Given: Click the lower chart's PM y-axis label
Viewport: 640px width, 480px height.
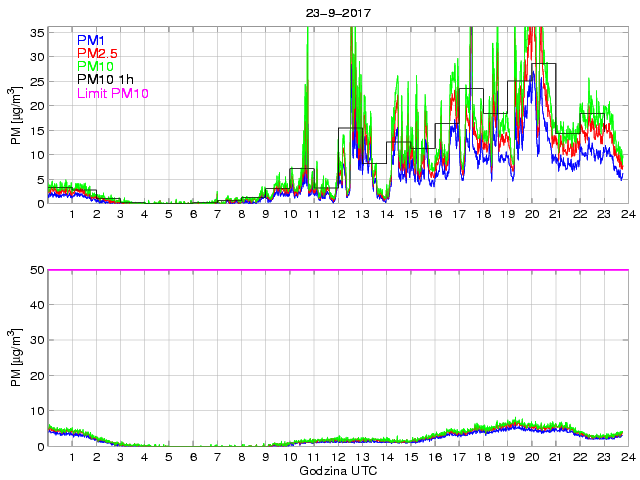Looking at the screenshot, I should coord(15,357).
